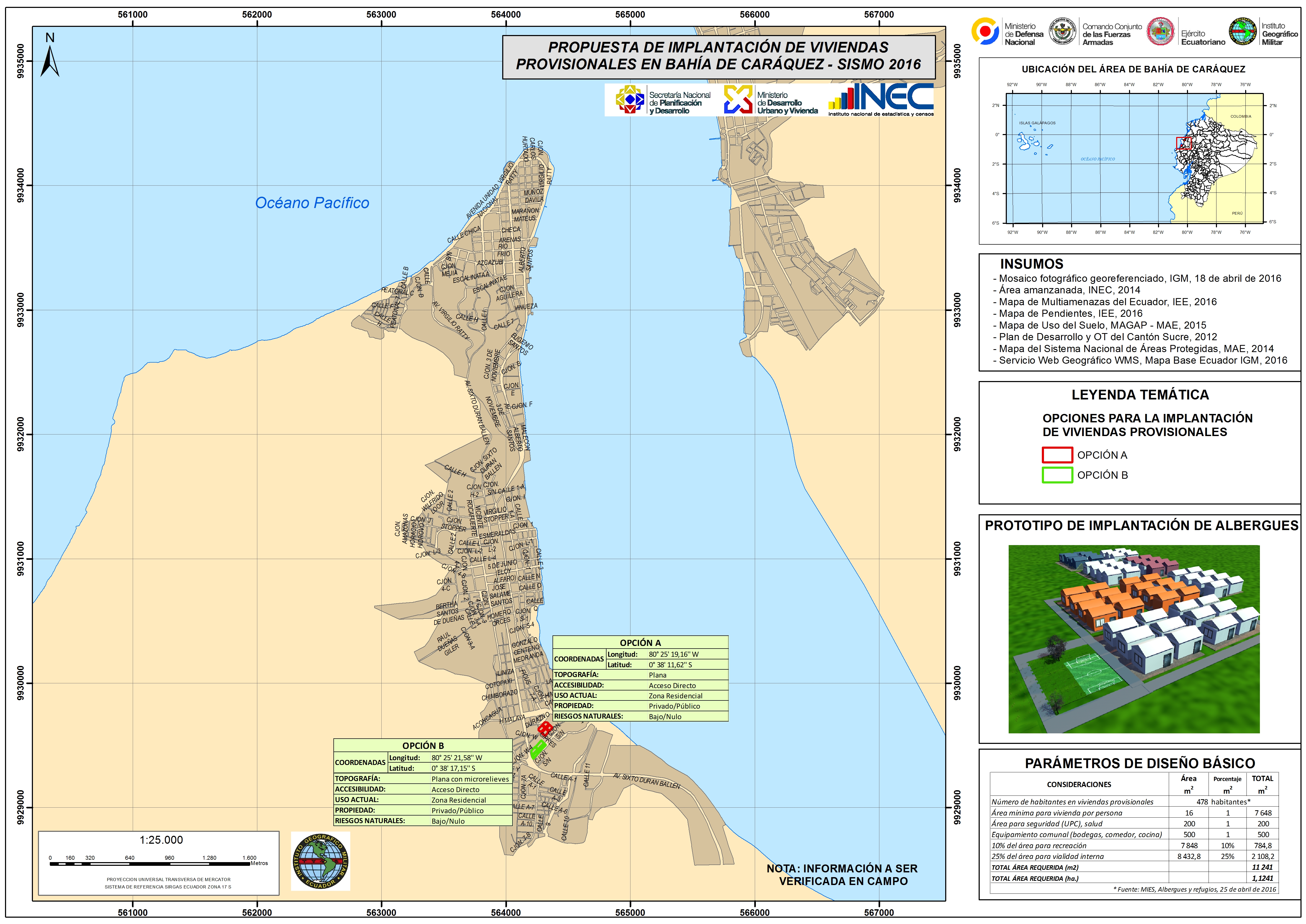Click the Secretaría Nacional de Planificación logo
Image resolution: width=1306 pixels, height=924 pixels.
[x=630, y=100]
